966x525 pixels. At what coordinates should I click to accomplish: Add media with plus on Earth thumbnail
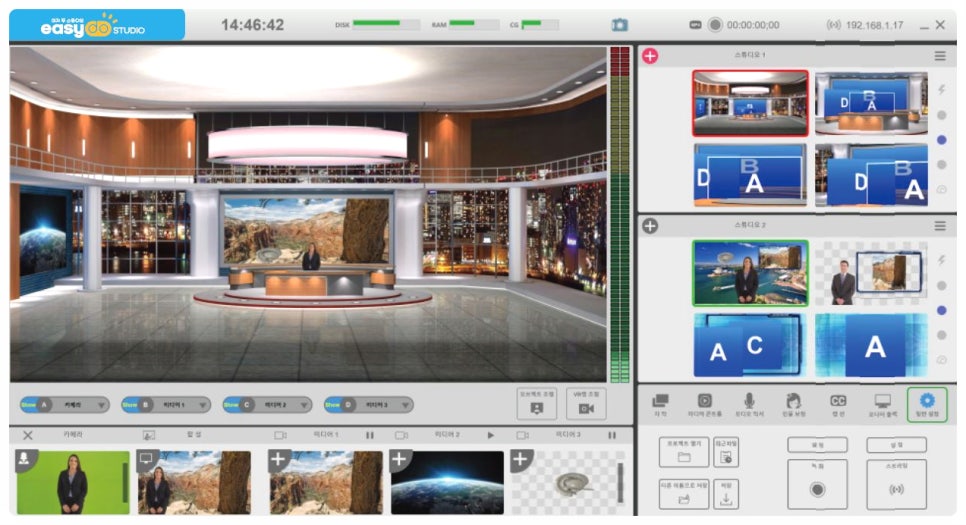pyautogui.click(x=399, y=459)
